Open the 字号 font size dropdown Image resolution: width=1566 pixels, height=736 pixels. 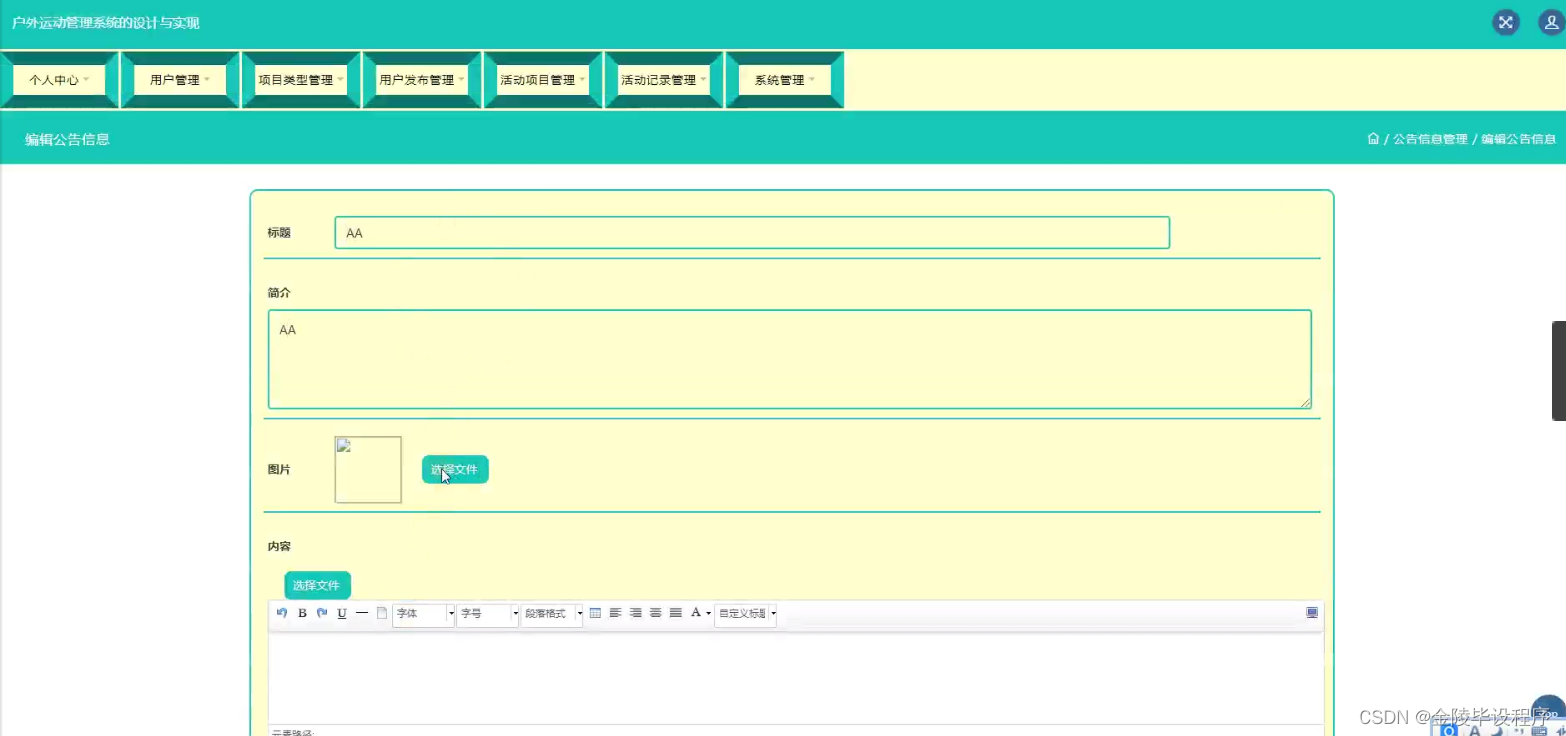(x=486, y=613)
